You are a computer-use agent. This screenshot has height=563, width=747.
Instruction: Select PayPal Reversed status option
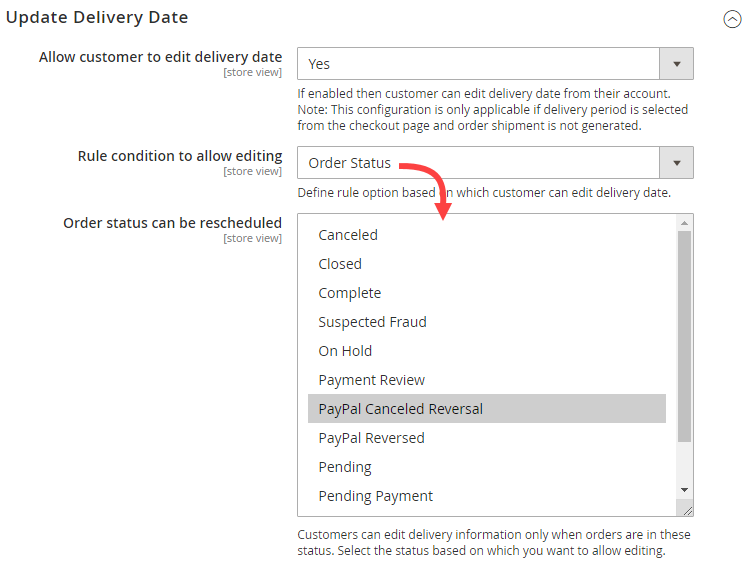click(371, 438)
